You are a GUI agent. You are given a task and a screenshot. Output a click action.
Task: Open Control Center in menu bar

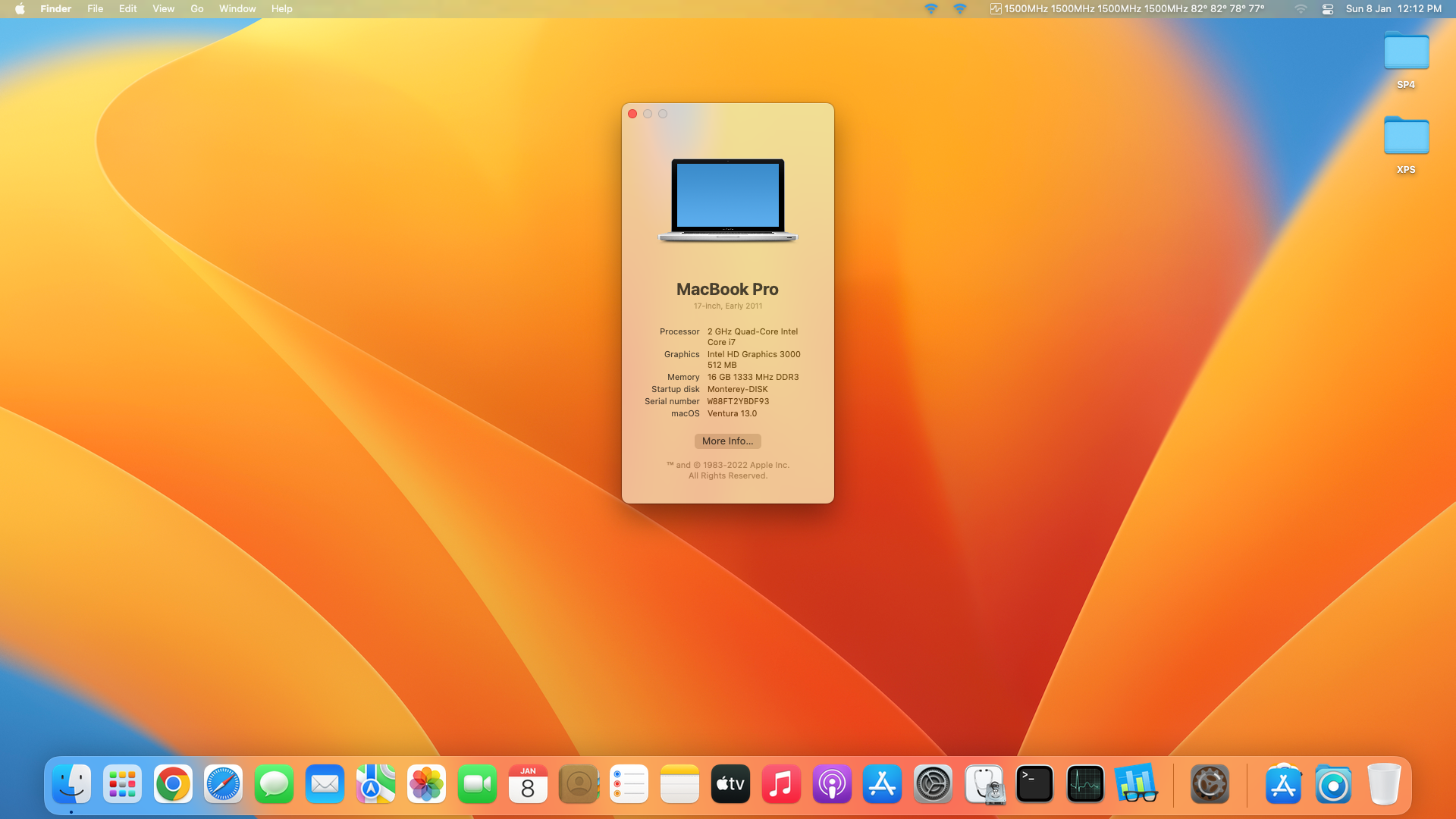(x=1328, y=9)
